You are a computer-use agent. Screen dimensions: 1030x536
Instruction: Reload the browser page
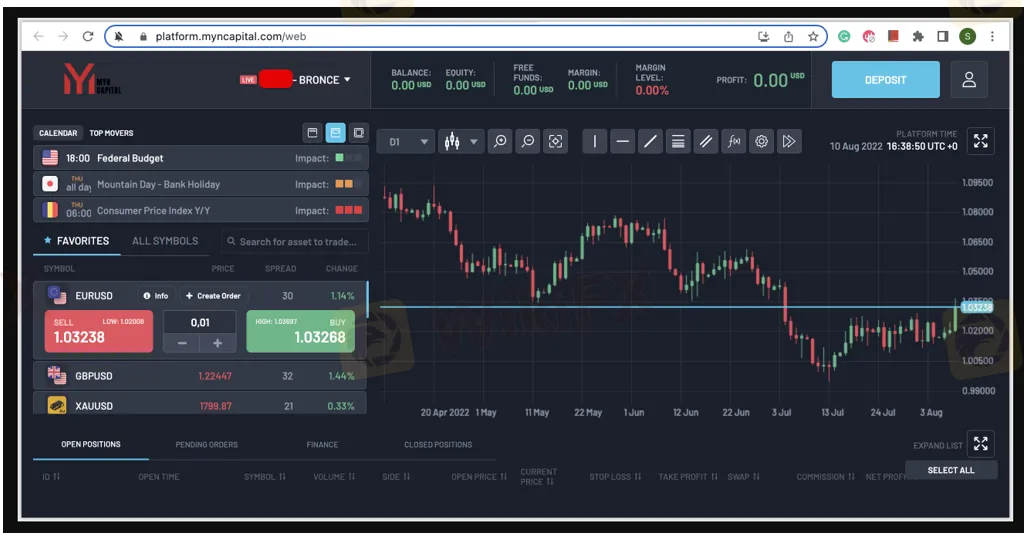click(x=88, y=36)
